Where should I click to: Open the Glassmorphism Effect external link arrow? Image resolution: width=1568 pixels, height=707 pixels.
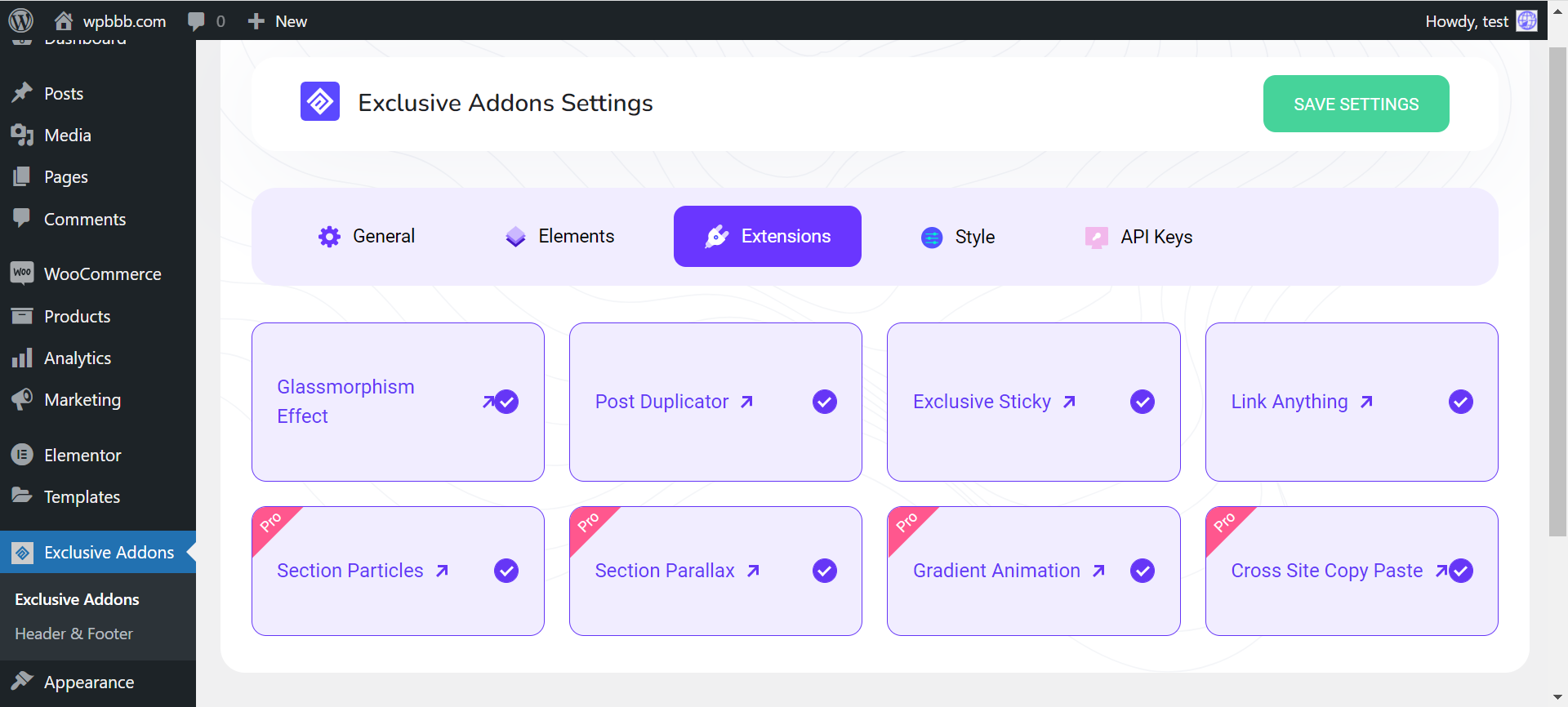(x=488, y=402)
